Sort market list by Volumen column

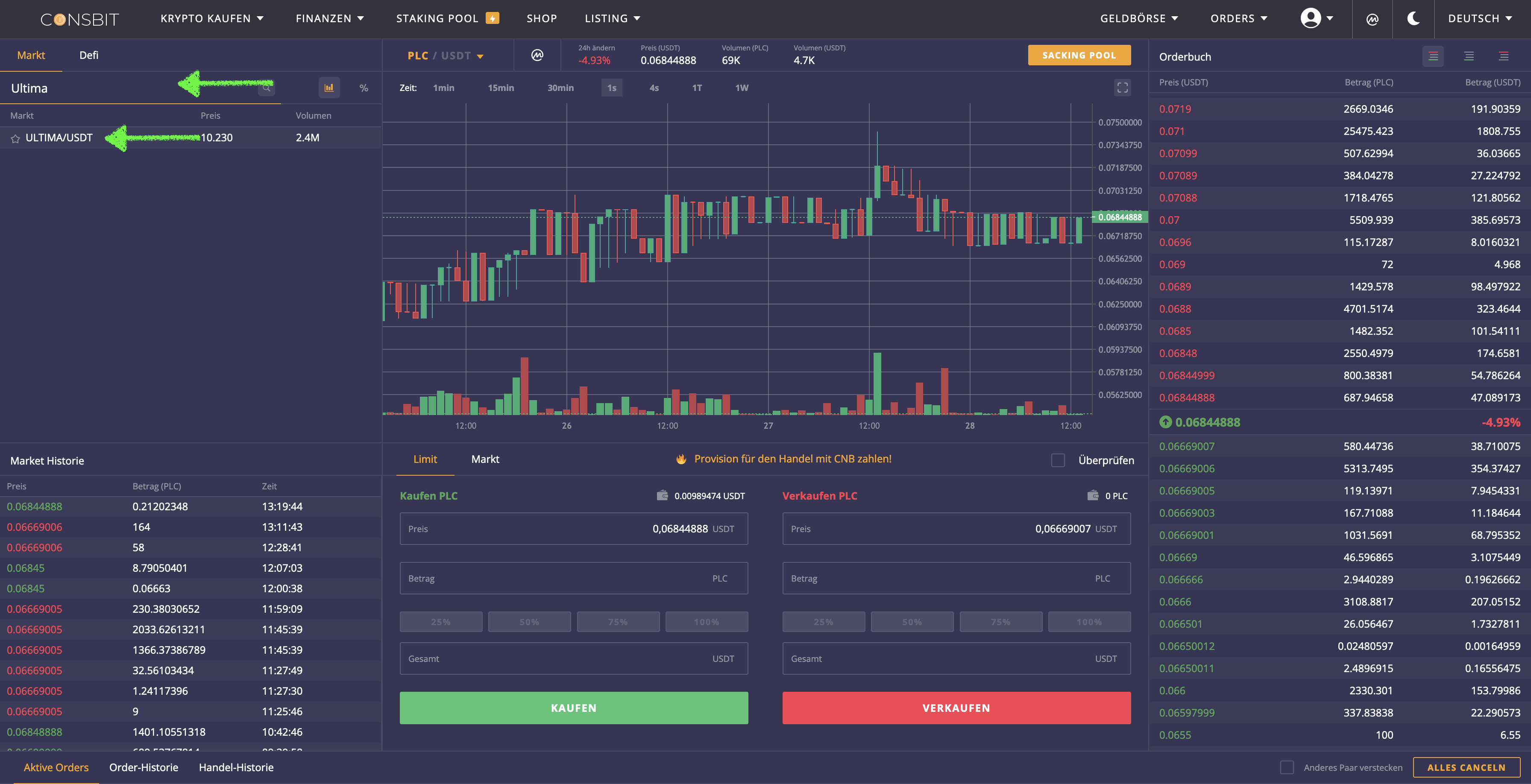click(x=313, y=116)
